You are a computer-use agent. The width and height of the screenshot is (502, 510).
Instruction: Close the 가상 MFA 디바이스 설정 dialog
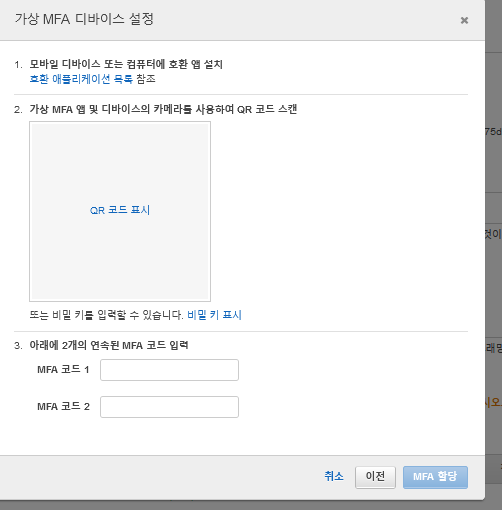pos(464,21)
